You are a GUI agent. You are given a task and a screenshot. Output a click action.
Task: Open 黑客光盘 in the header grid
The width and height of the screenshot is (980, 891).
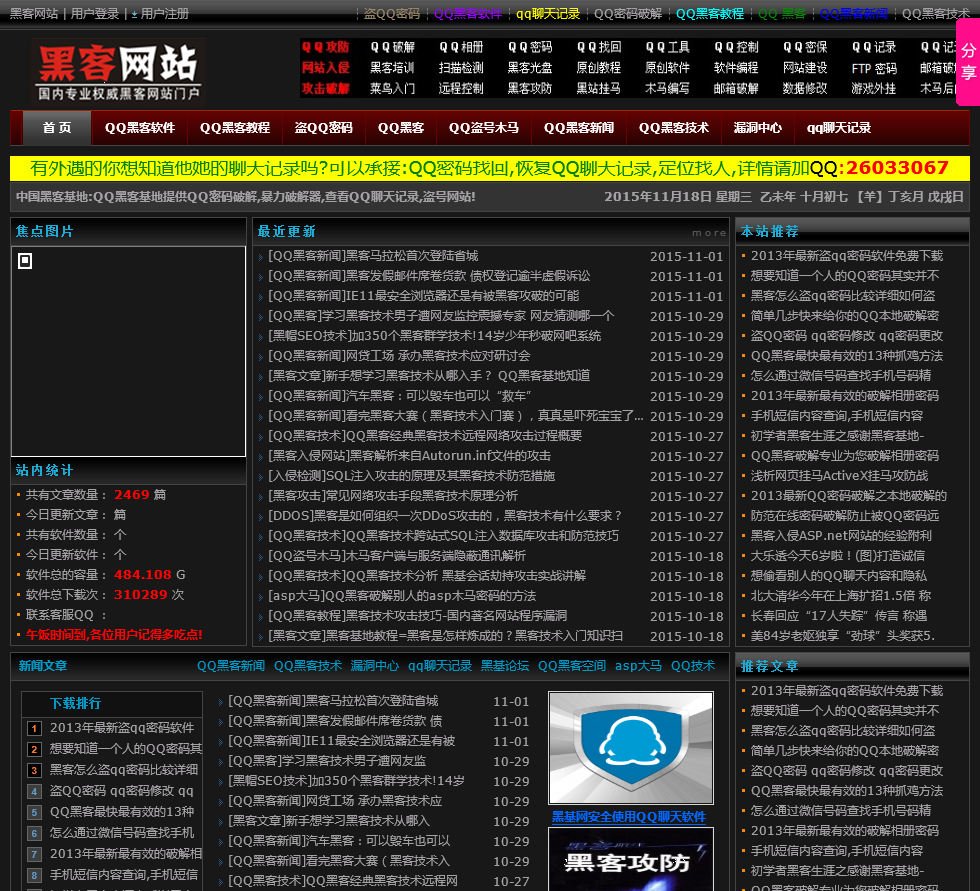coord(530,67)
